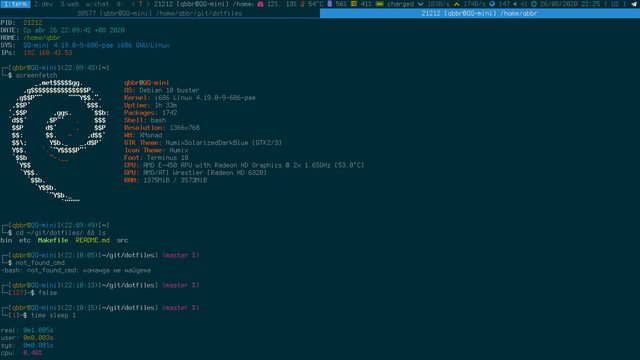The image size is (640, 360).
Task: Click the 'GTK Theme: NumixSolarizedDarkBlue' line
Action: pyautogui.click(x=203, y=143)
